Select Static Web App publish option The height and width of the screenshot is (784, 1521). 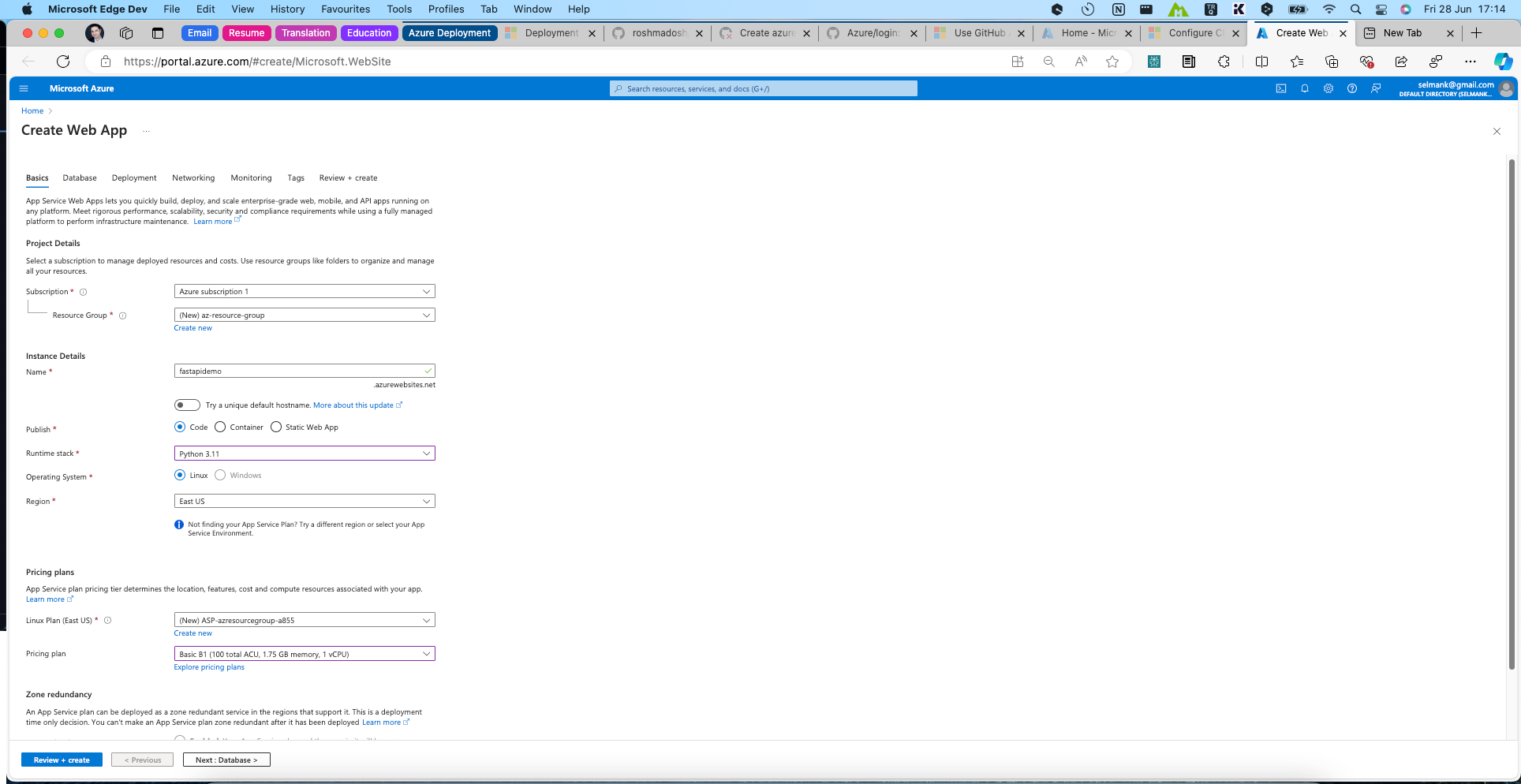point(276,427)
